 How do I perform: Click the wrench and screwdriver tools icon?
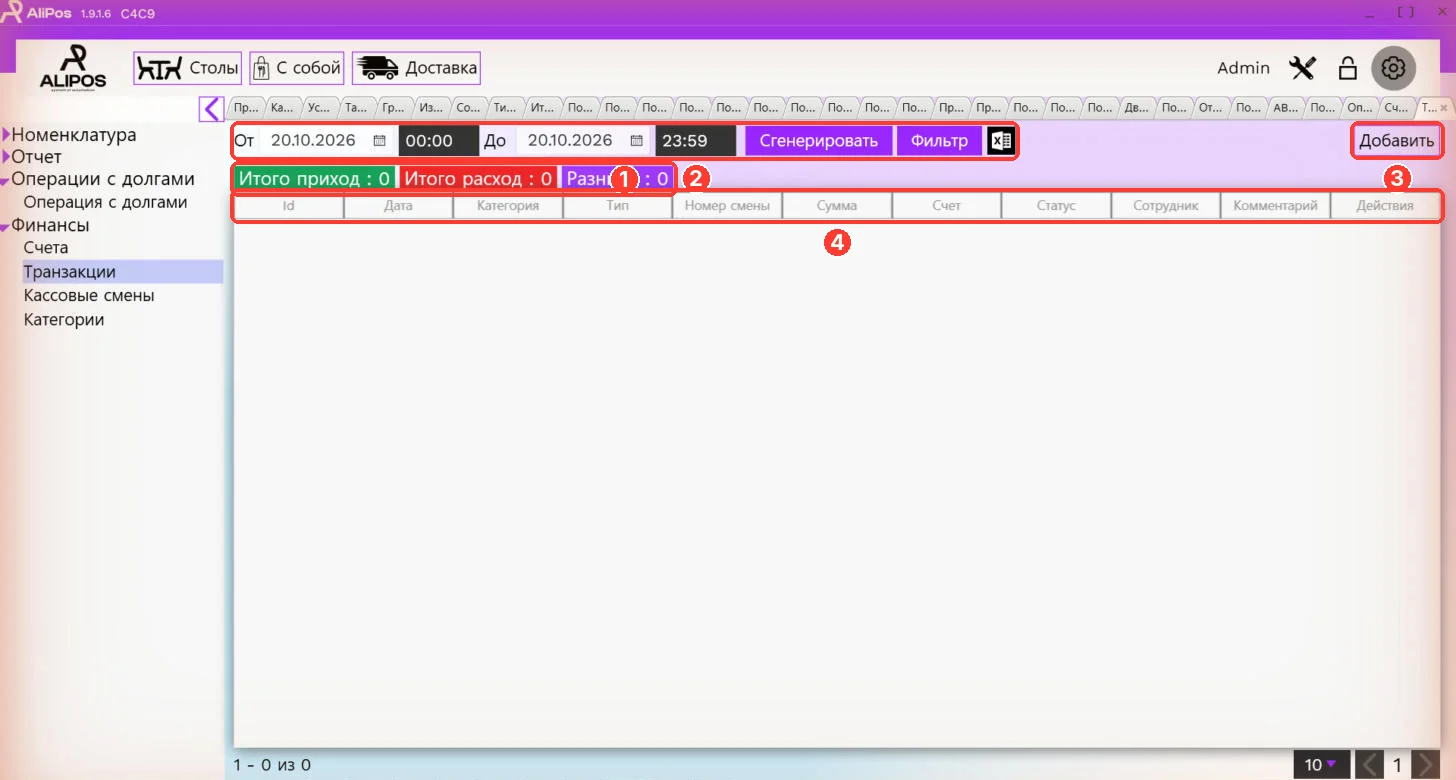1303,68
